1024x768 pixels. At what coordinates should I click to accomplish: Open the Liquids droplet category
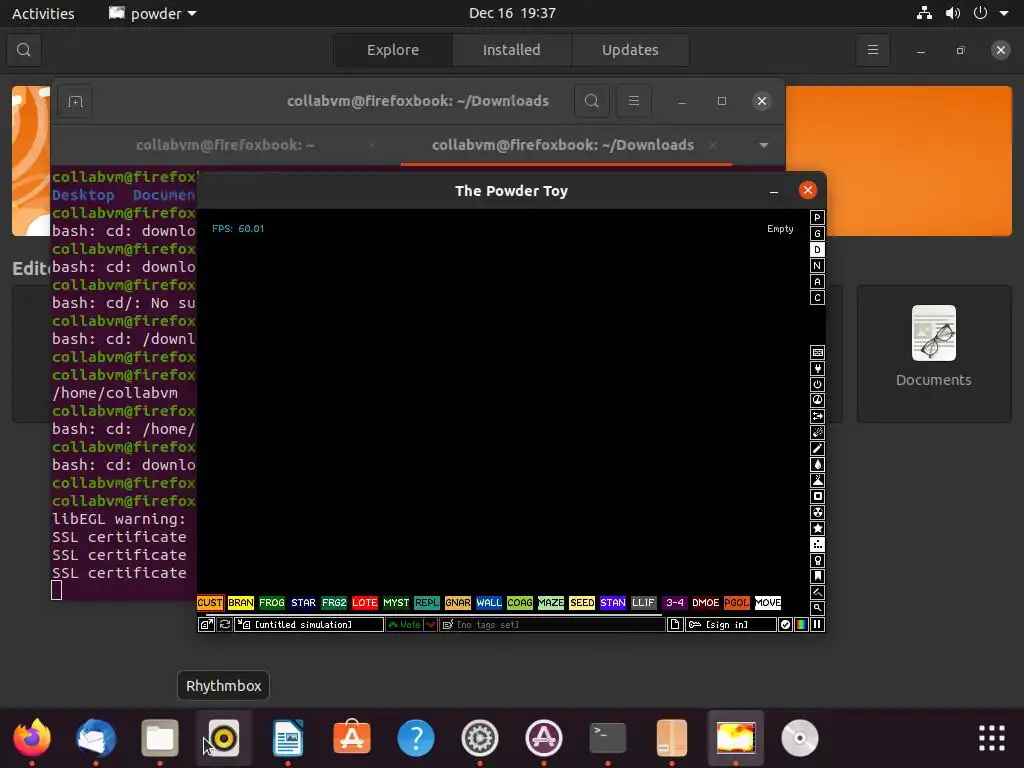tap(817, 464)
